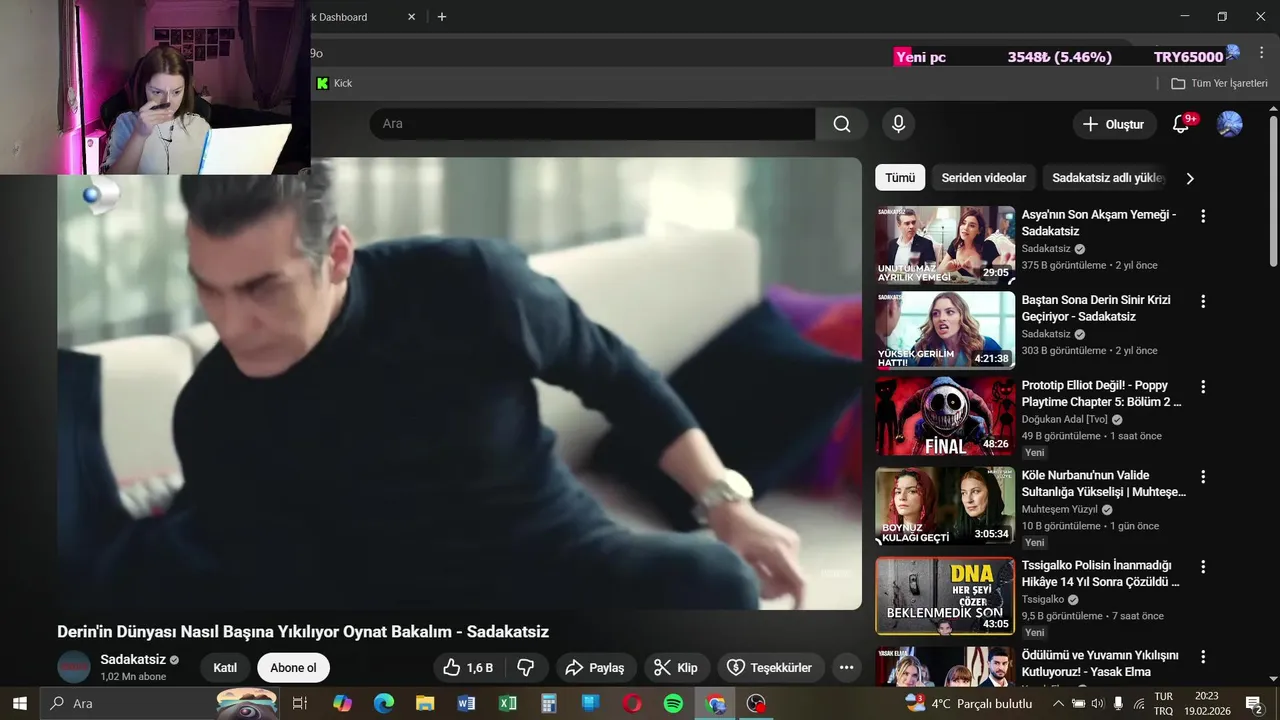Open Poppy Playtime Chapter 5 thumbnail

point(945,416)
